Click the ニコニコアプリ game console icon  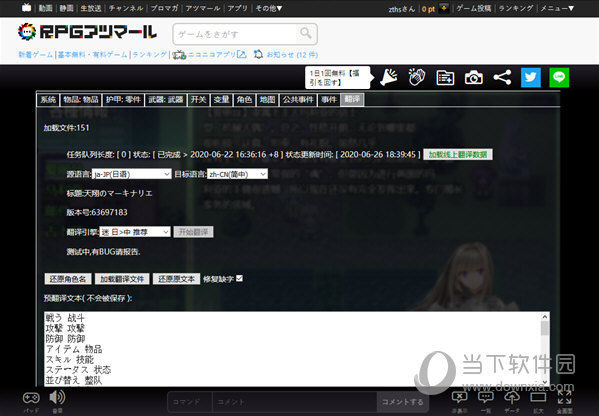[x=179, y=55]
